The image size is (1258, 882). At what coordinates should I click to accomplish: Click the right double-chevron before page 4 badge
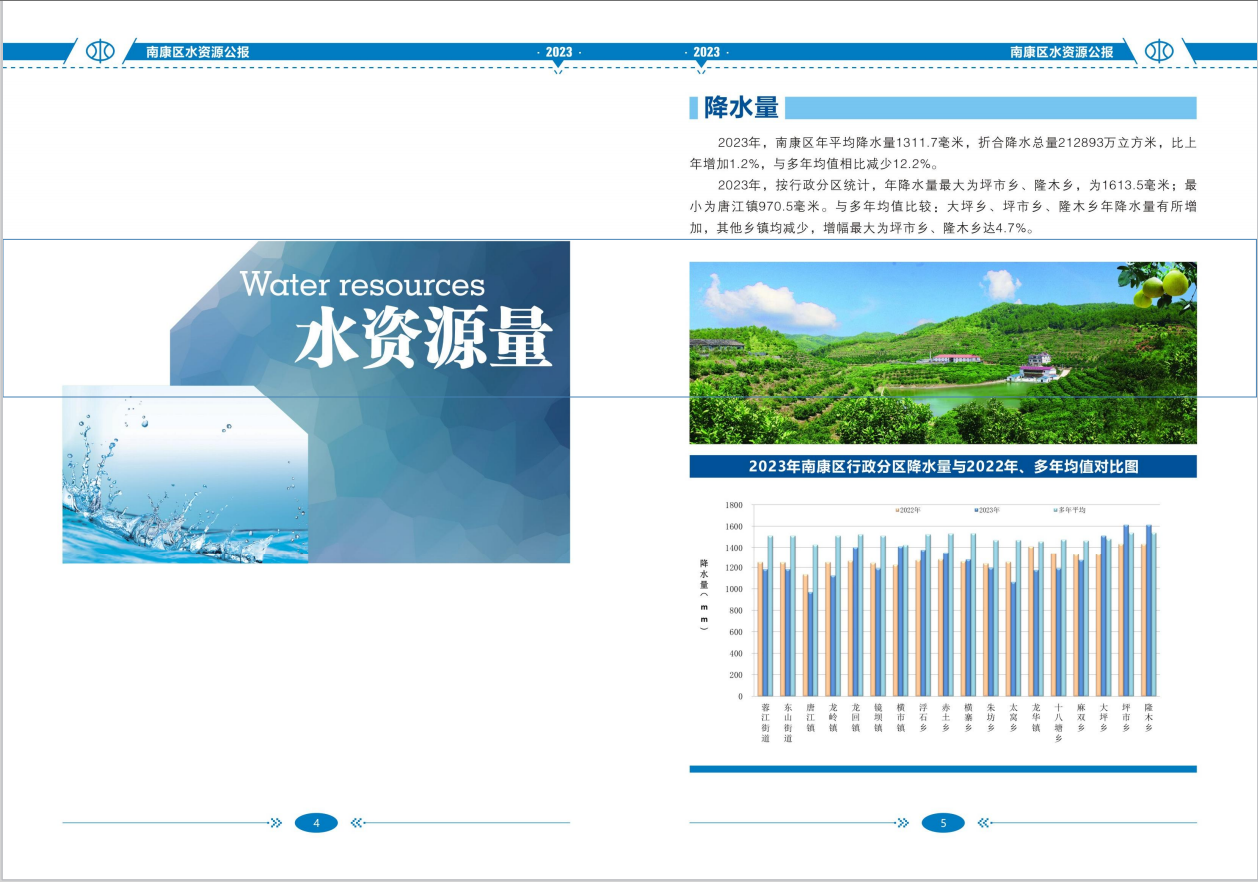(277, 823)
